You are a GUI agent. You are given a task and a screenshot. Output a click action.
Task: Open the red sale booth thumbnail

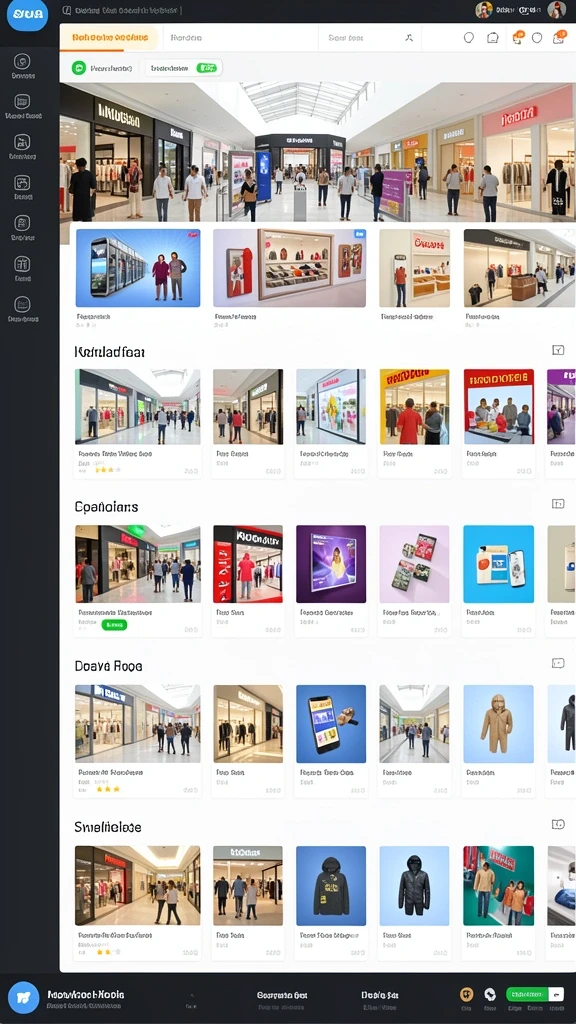[498, 407]
